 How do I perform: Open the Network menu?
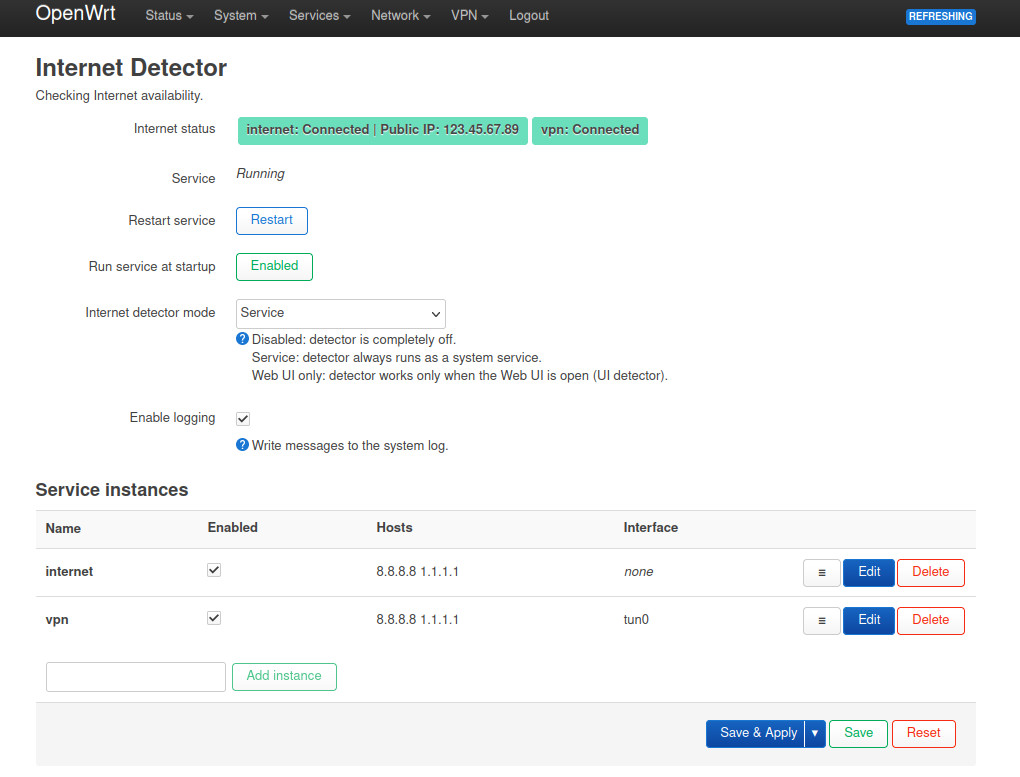[x=400, y=16]
